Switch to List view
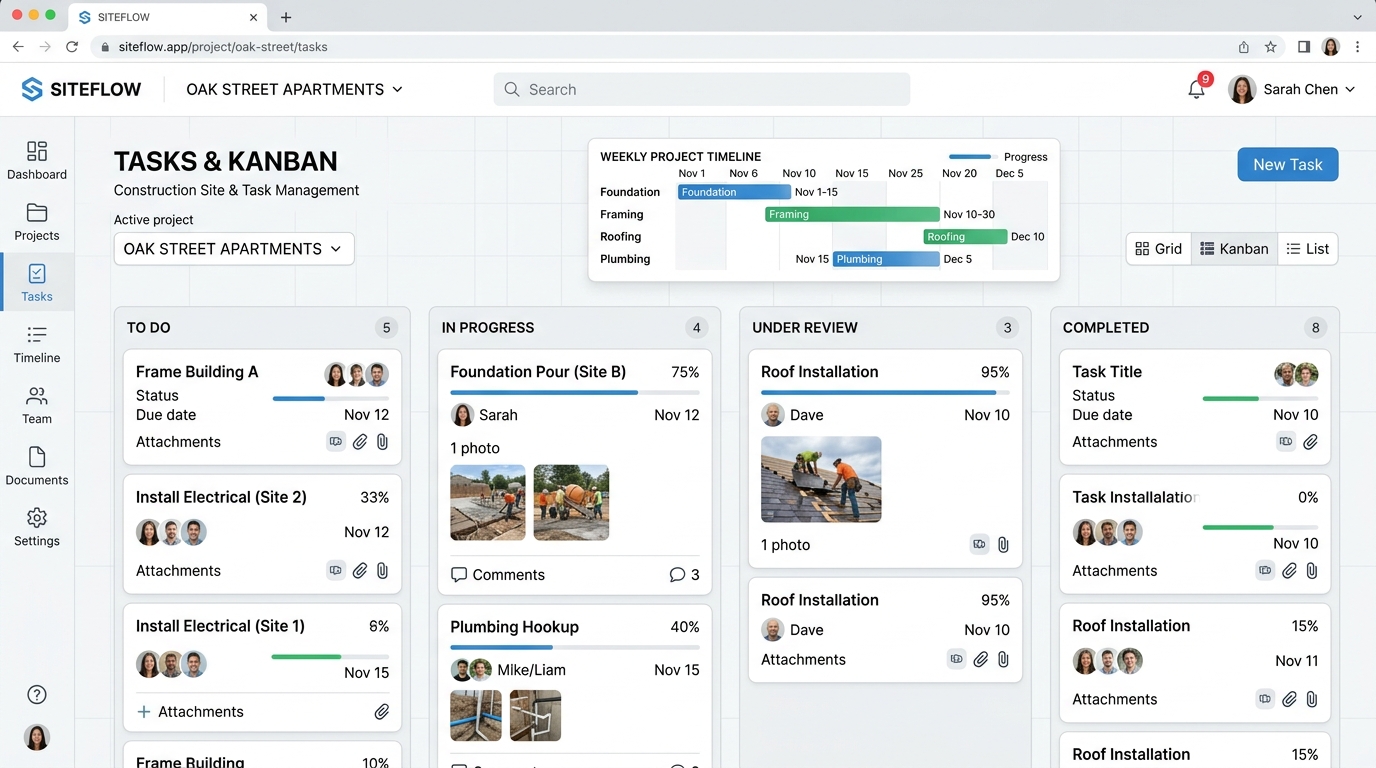Image resolution: width=1376 pixels, height=768 pixels. 1308,249
